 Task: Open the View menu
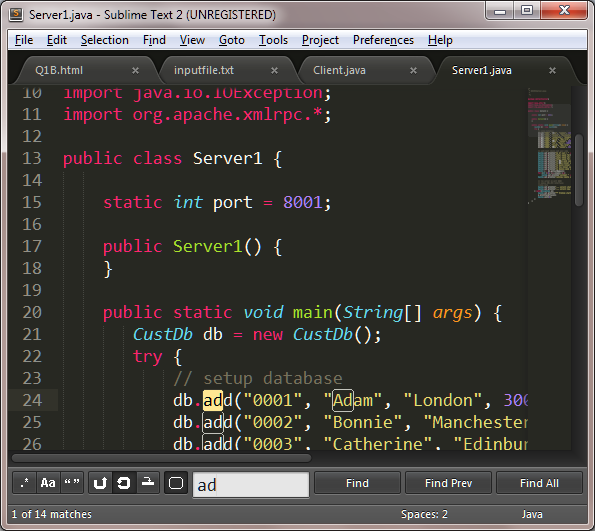[192, 40]
